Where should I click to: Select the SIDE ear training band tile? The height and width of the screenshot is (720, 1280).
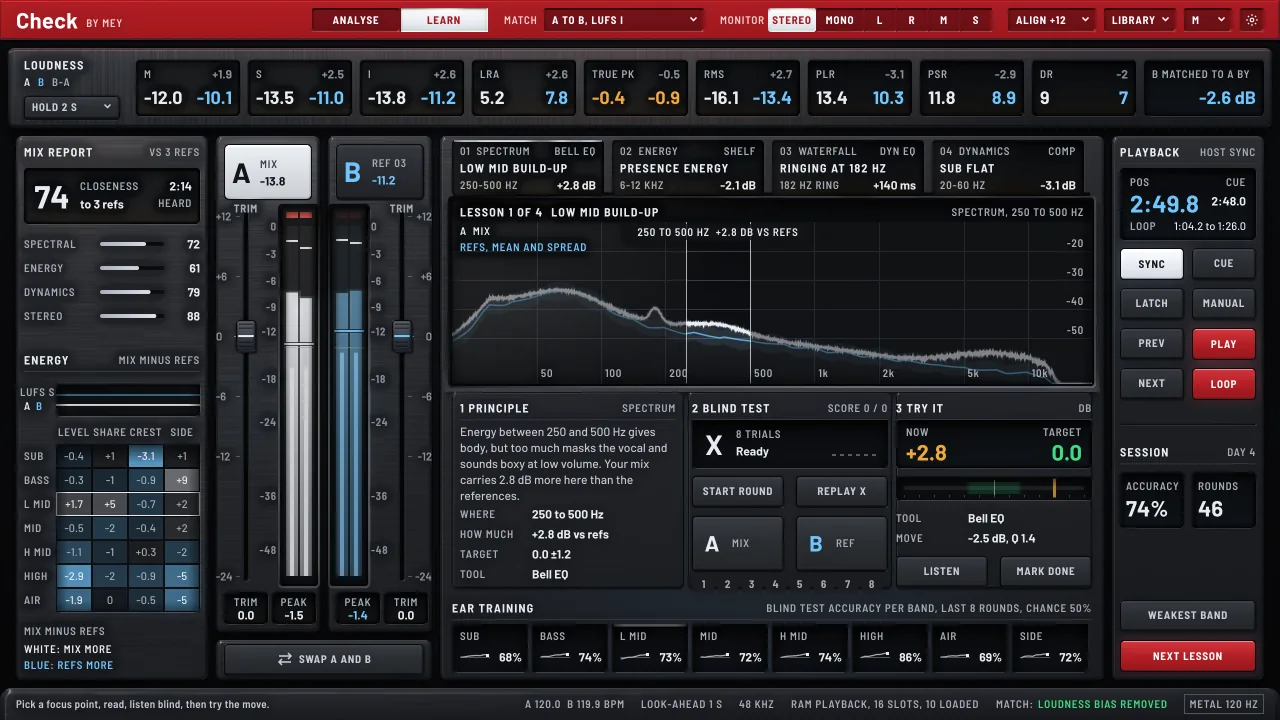(x=1051, y=648)
